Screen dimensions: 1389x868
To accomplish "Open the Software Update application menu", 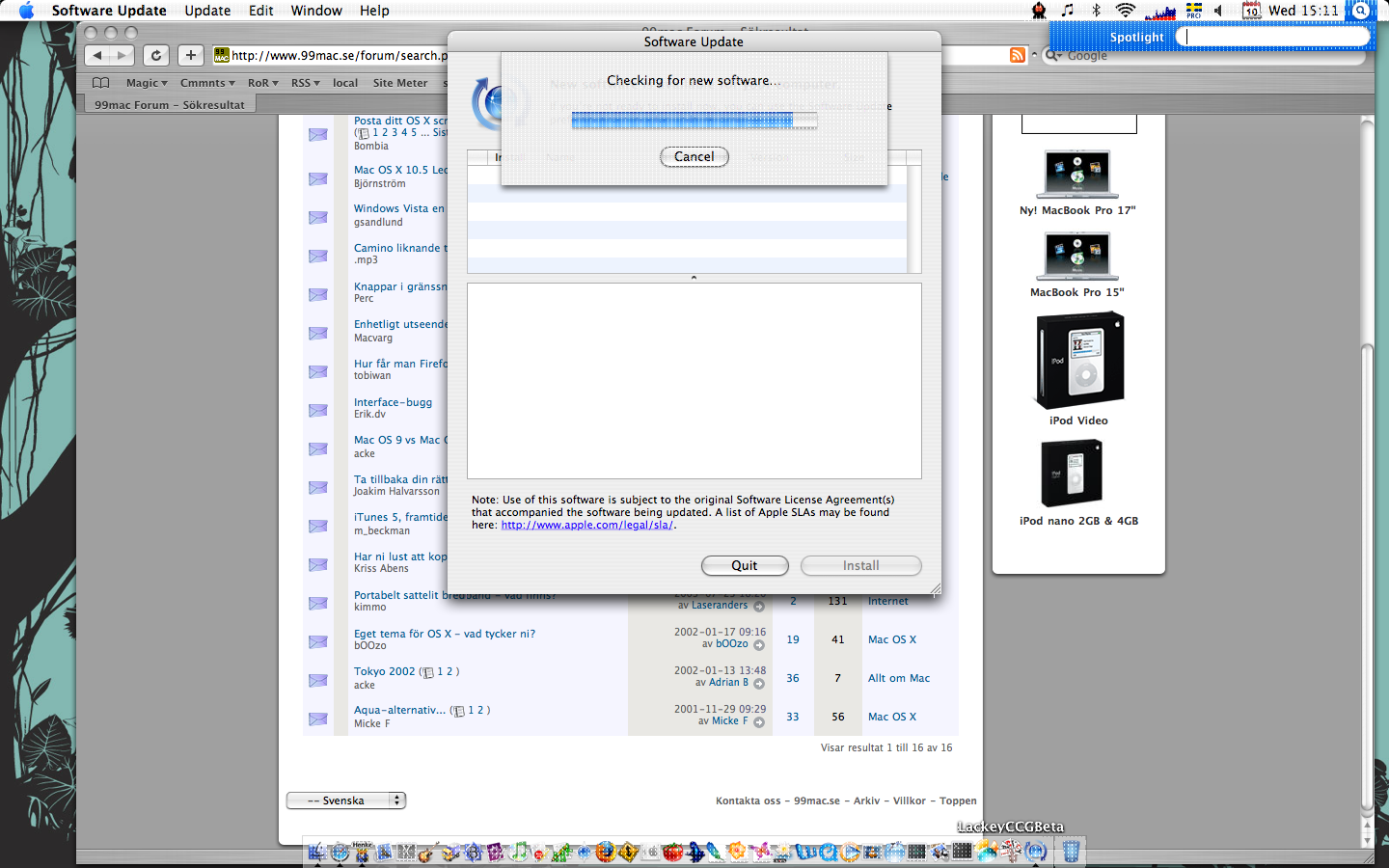I will click(109, 11).
